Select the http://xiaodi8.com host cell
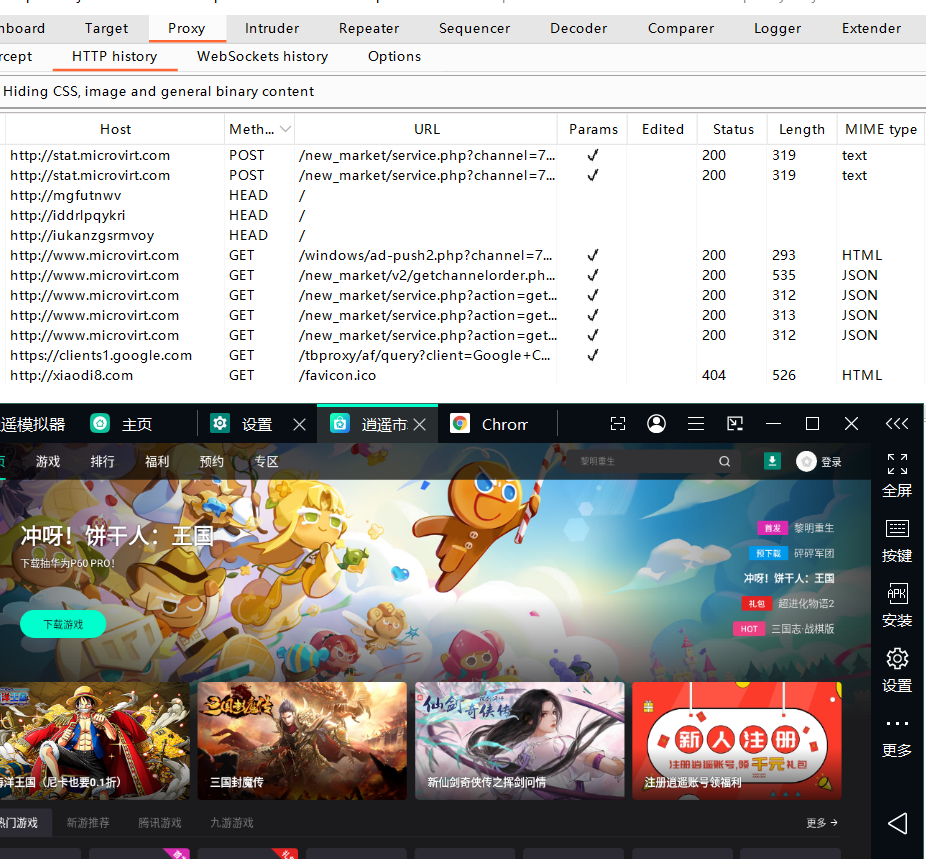The height and width of the screenshot is (859, 926). click(71, 375)
